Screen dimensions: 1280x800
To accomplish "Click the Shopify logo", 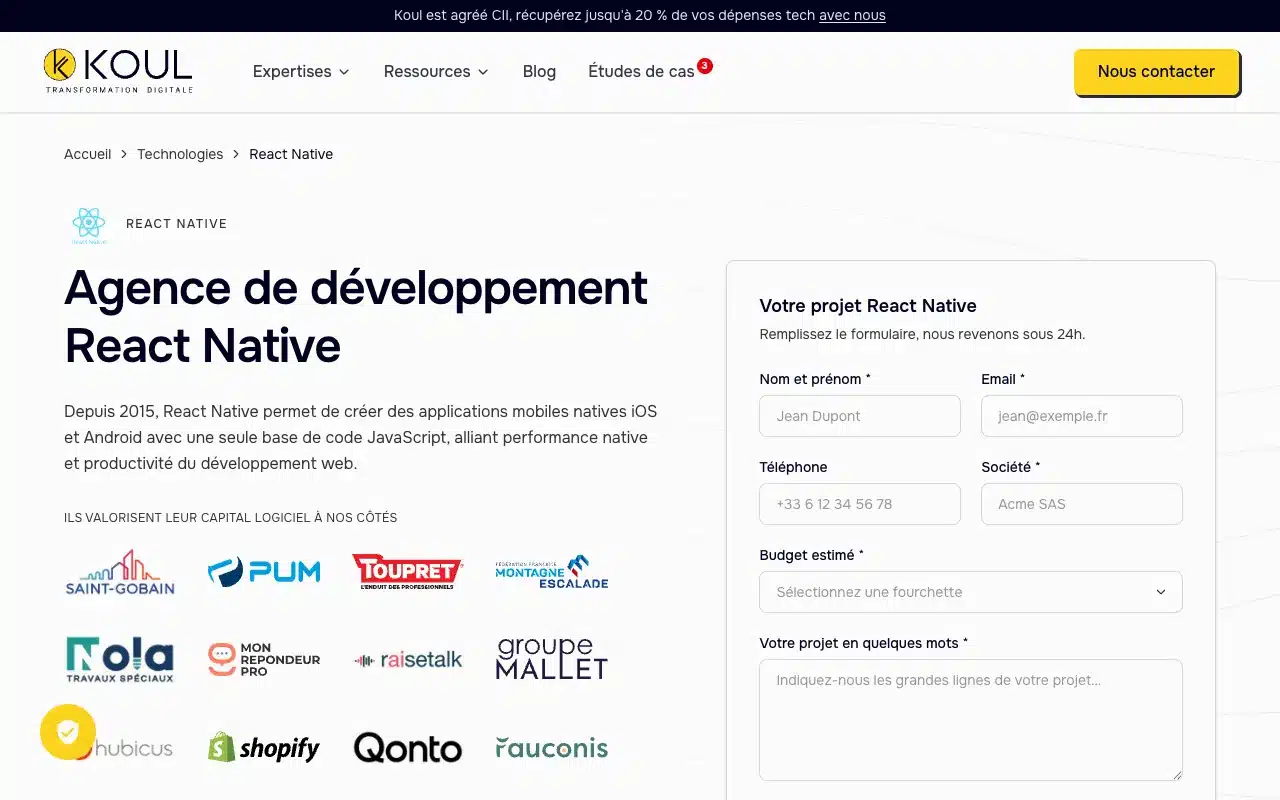I will 264,748.
